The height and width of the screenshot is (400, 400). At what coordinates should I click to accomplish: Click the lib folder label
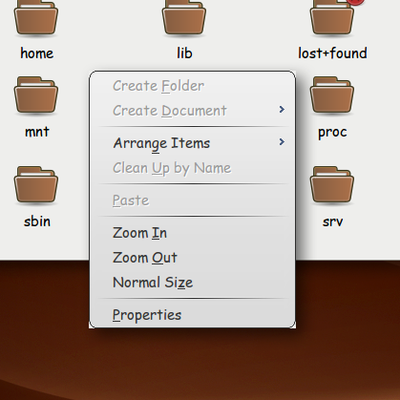(184, 53)
